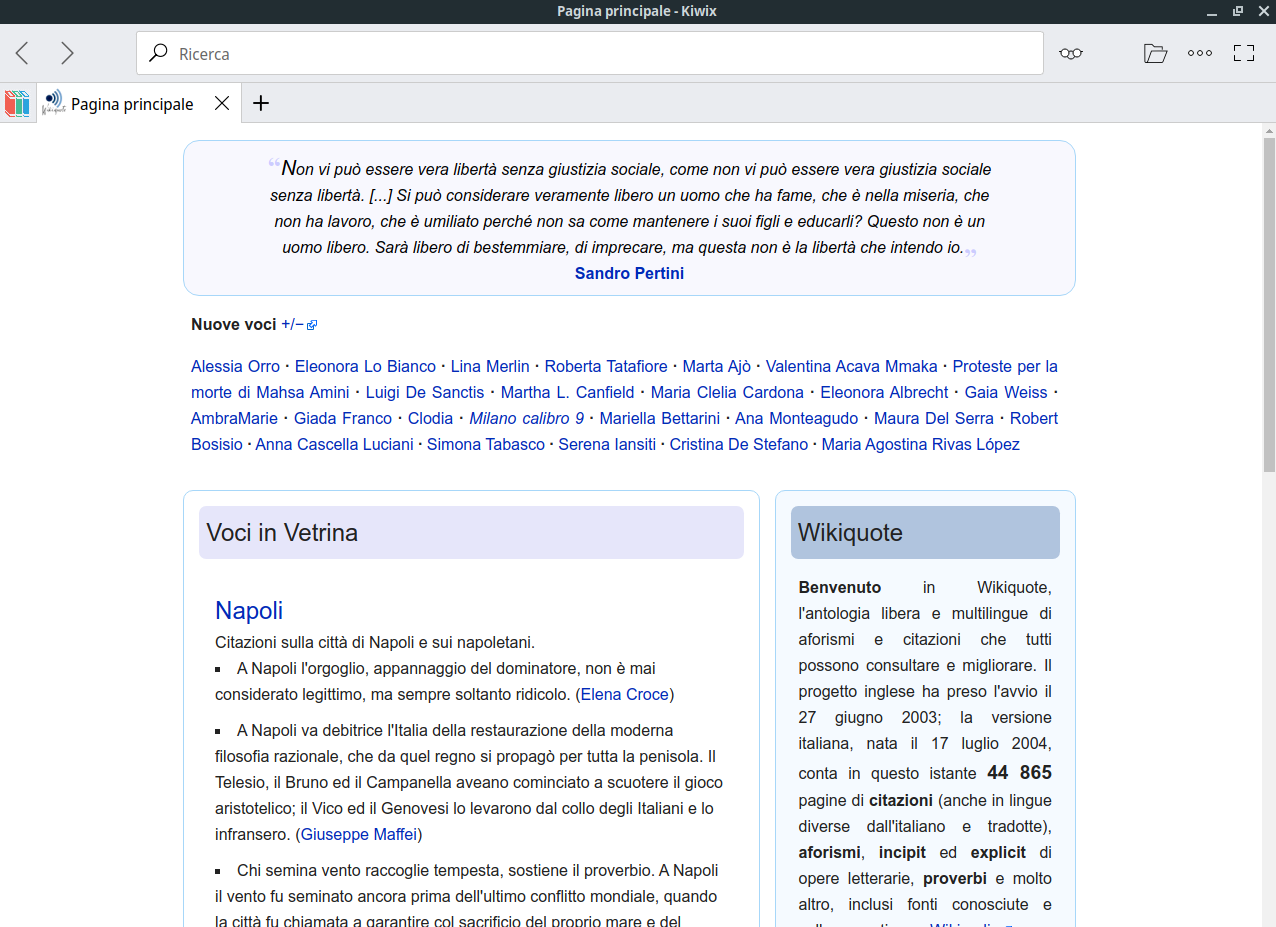Open the three-dots more menu
The height and width of the screenshot is (927, 1276).
tap(1200, 54)
